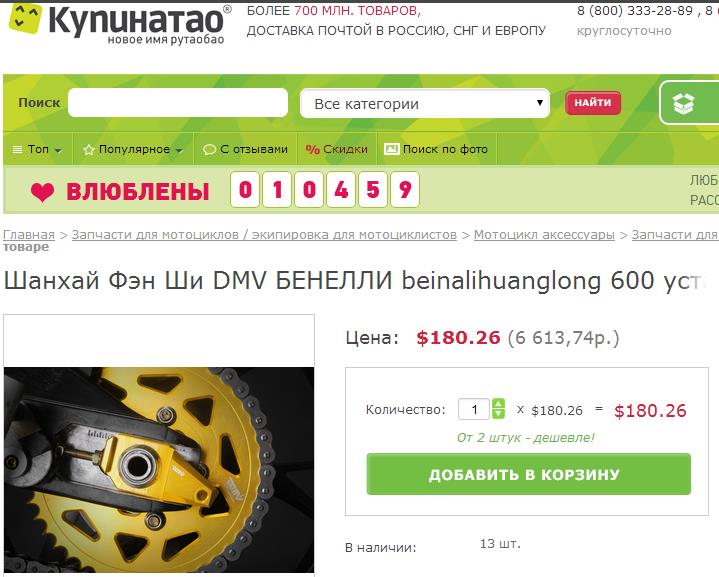Open the gold sprocket product image
Screen dimensions: 719x577
coord(159,469)
